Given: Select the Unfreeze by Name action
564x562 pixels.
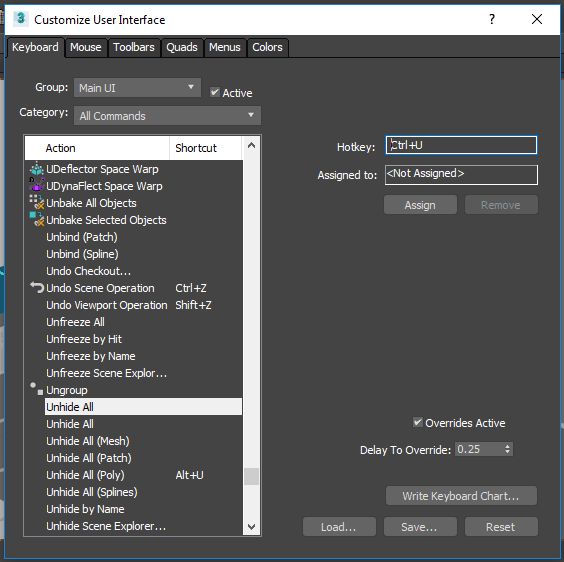Looking at the screenshot, I should pyautogui.click(x=91, y=355).
